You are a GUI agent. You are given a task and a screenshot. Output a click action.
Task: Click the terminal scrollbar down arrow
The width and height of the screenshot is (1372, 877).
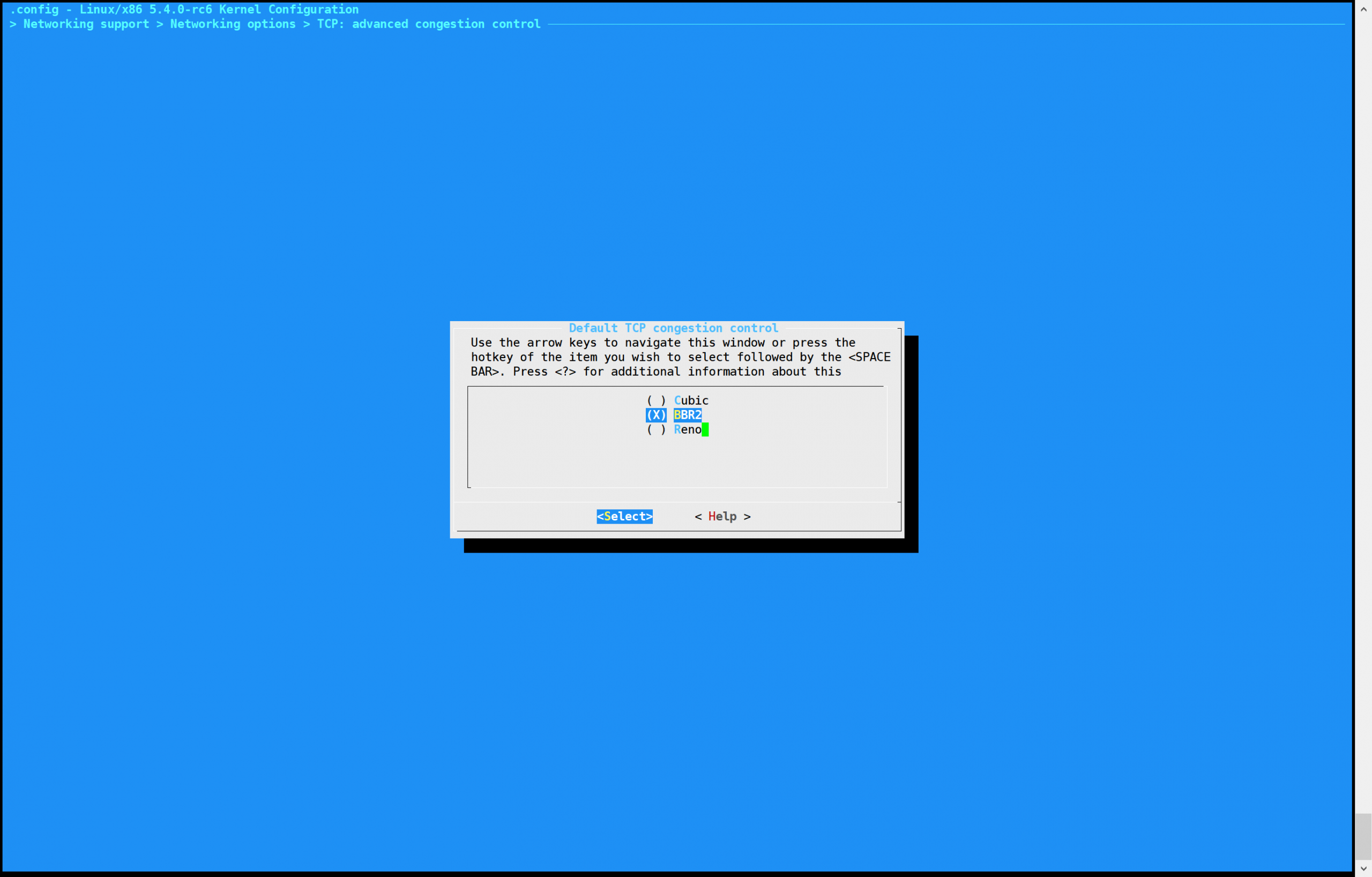point(1363,869)
